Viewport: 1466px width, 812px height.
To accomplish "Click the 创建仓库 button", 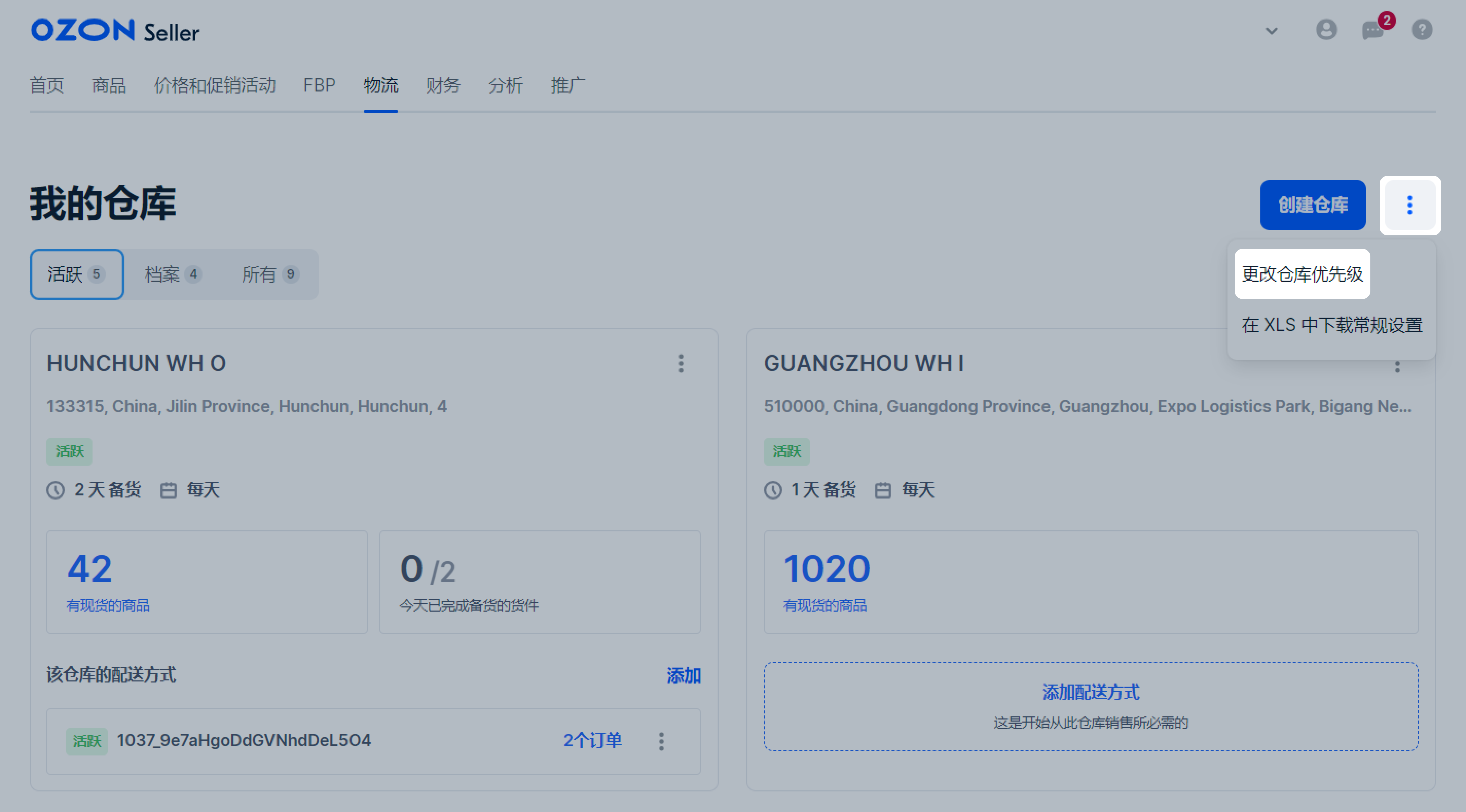I will click(x=1313, y=205).
